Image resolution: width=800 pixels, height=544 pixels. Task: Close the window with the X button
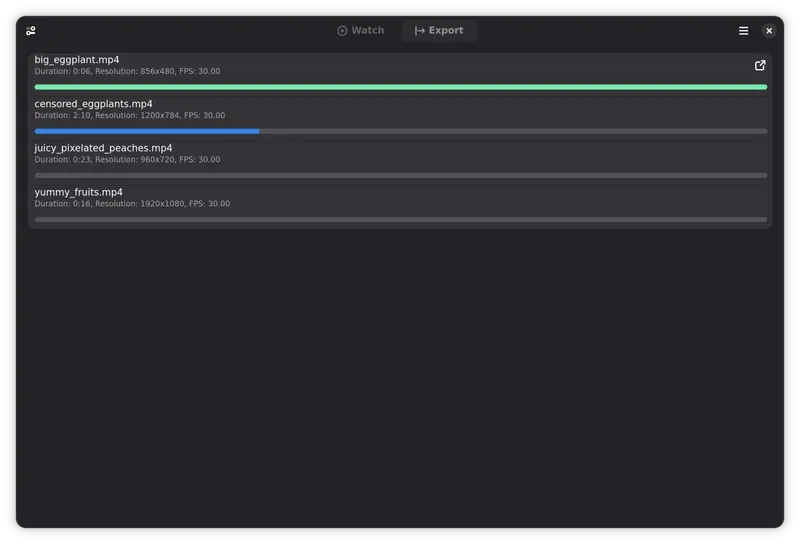[769, 31]
